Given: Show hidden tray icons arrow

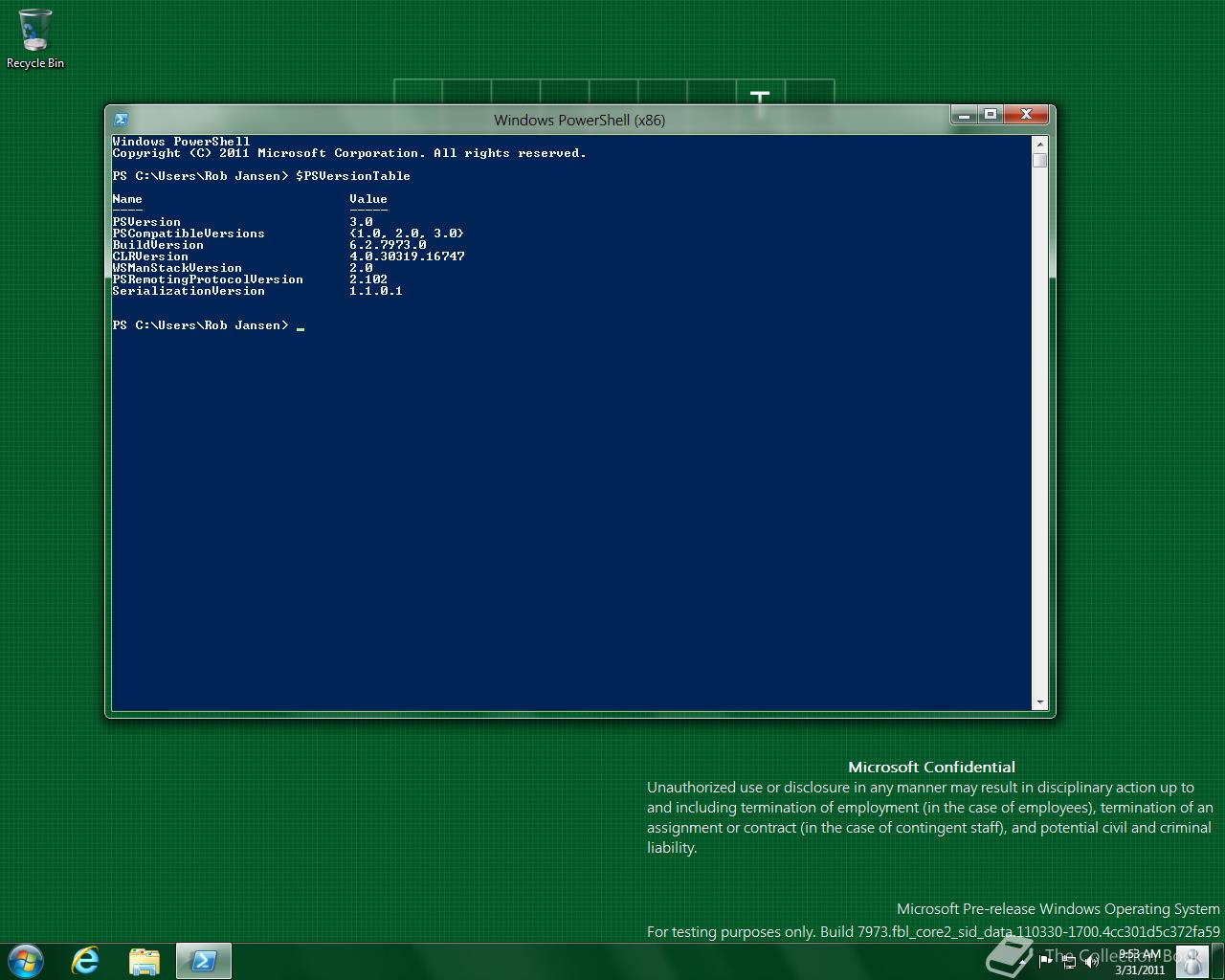Looking at the screenshot, I should (x=1023, y=961).
